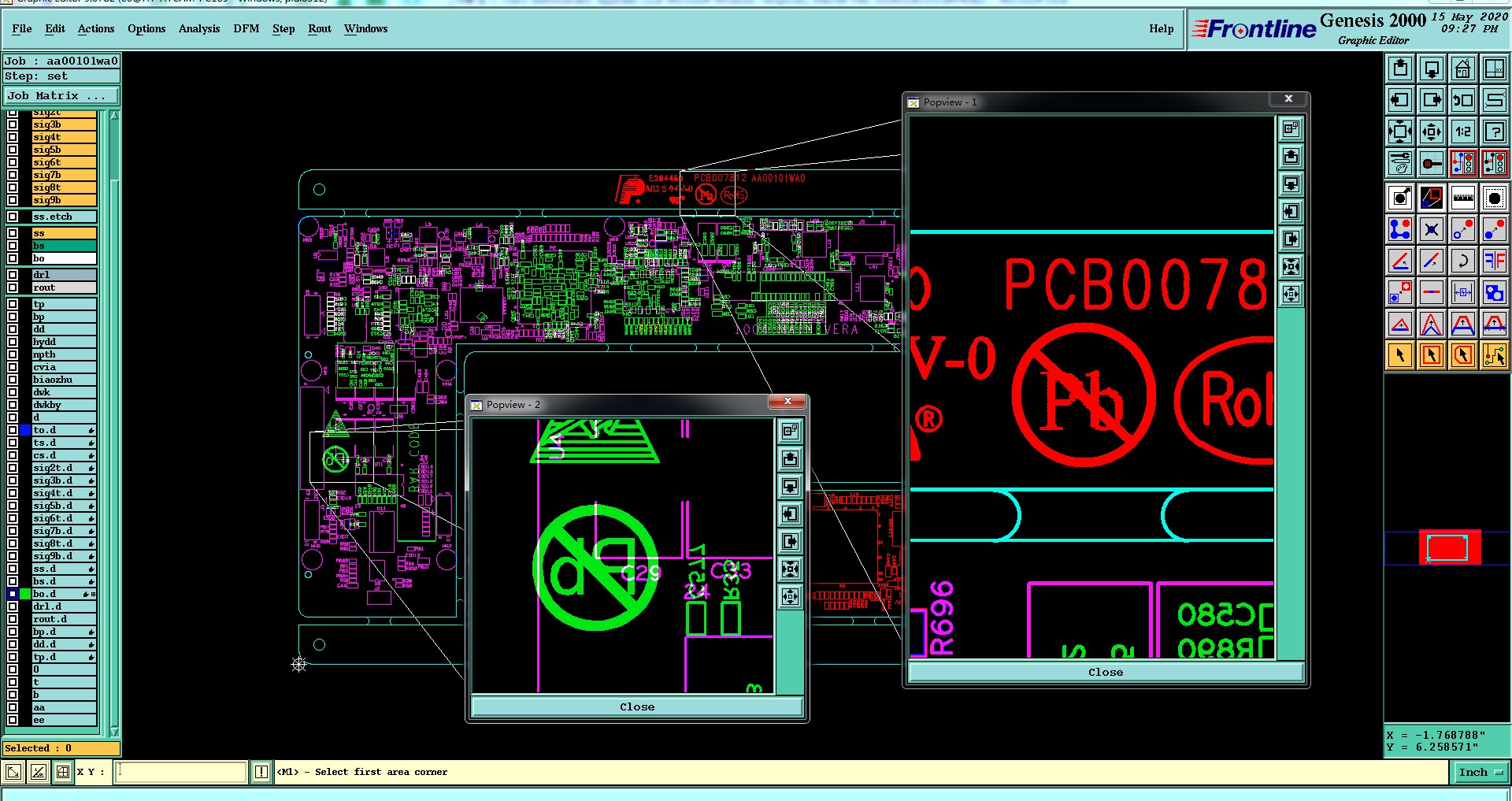Select the plain arrow pointer tool
This screenshot has height=801, width=1512.
1400,355
